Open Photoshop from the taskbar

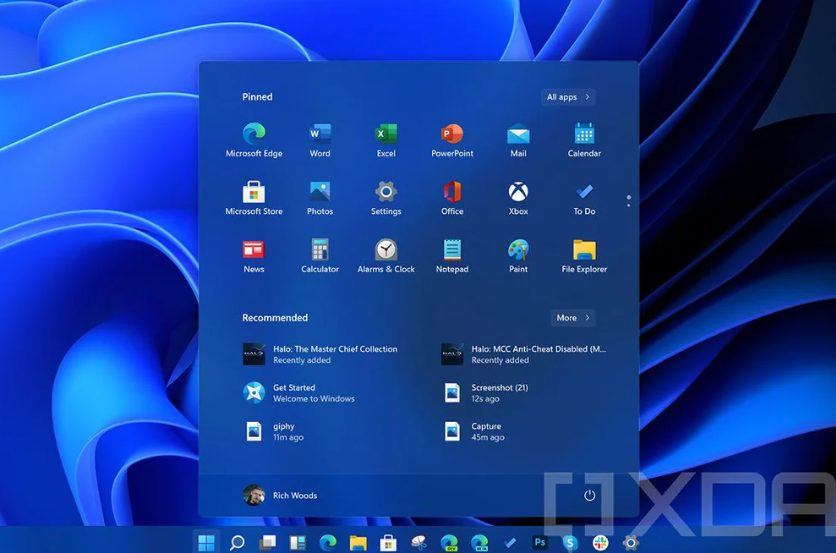540,542
